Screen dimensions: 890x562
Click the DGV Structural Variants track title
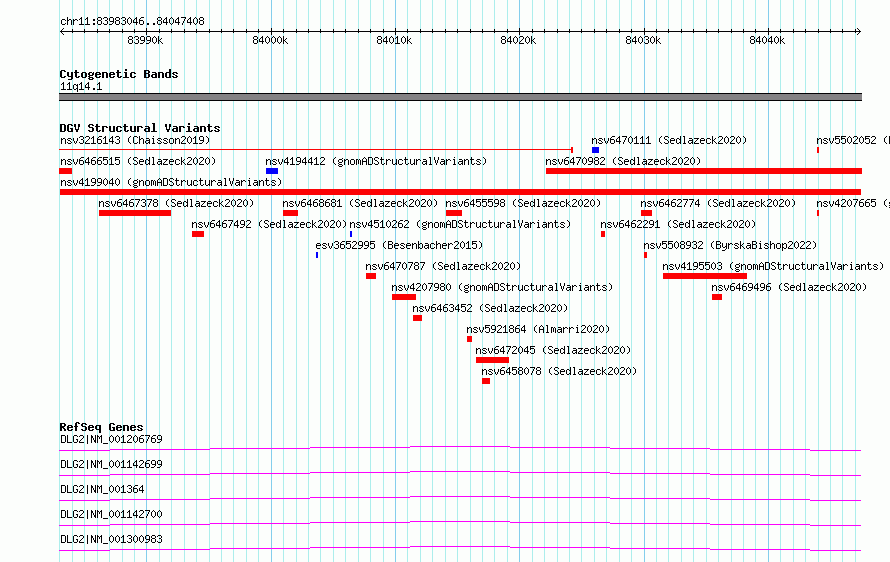[140, 128]
